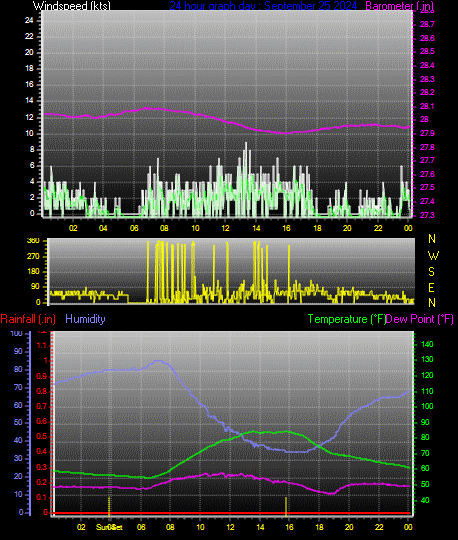Image resolution: width=458 pixels, height=540 pixels.
Task: Click '18' on the bottom chart time axis
Action: pyautogui.click(x=319, y=527)
